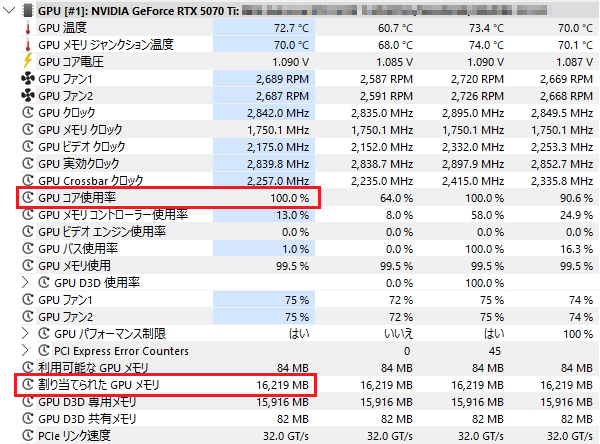
Task: Expand the GPU D3D 使用率 row
Action: [x=25, y=283]
